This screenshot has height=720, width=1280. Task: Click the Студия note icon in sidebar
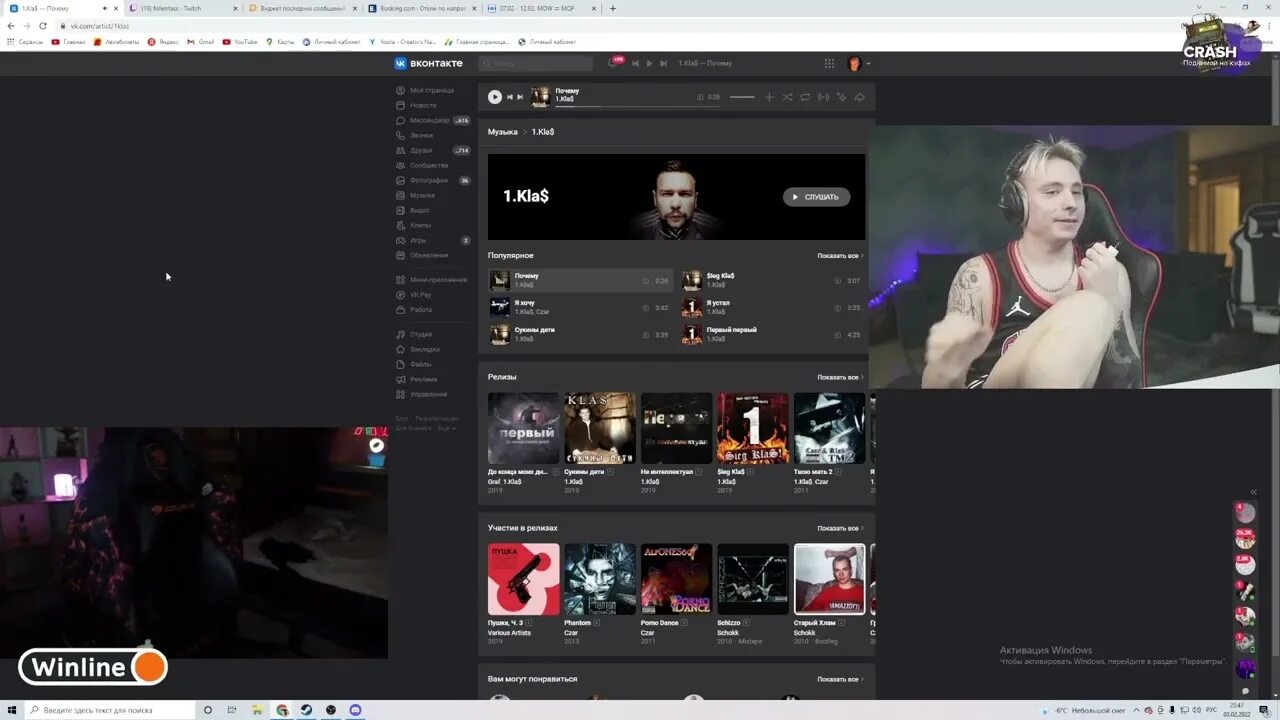pyautogui.click(x=401, y=334)
